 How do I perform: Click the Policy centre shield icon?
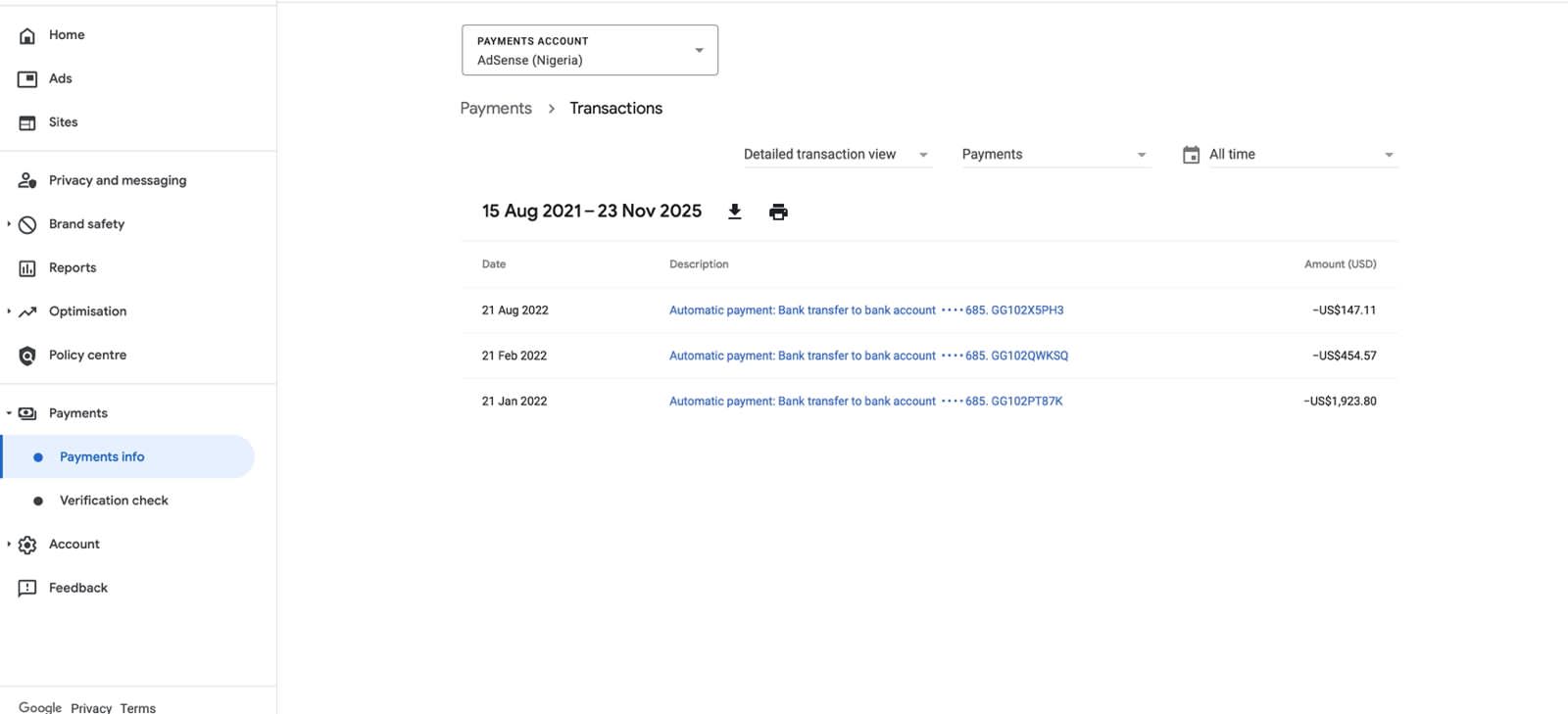point(27,356)
